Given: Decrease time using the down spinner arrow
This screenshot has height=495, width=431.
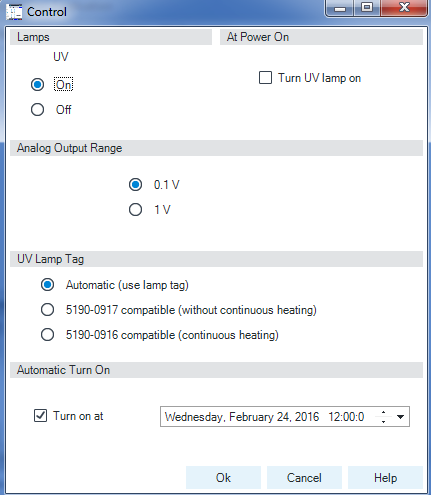Looking at the screenshot, I should tap(383, 421).
